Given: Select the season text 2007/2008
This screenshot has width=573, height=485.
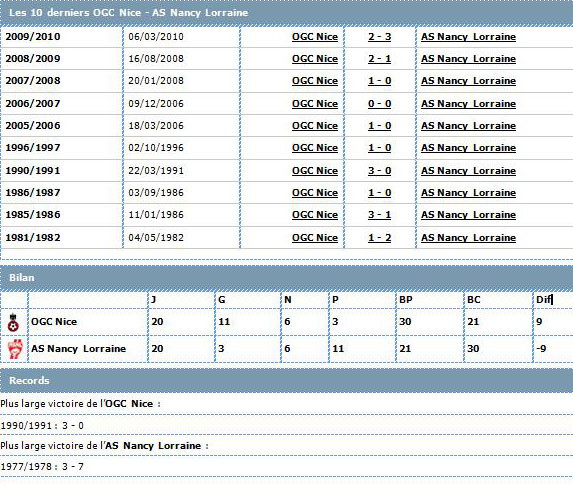Looking at the screenshot, I should point(33,80).
